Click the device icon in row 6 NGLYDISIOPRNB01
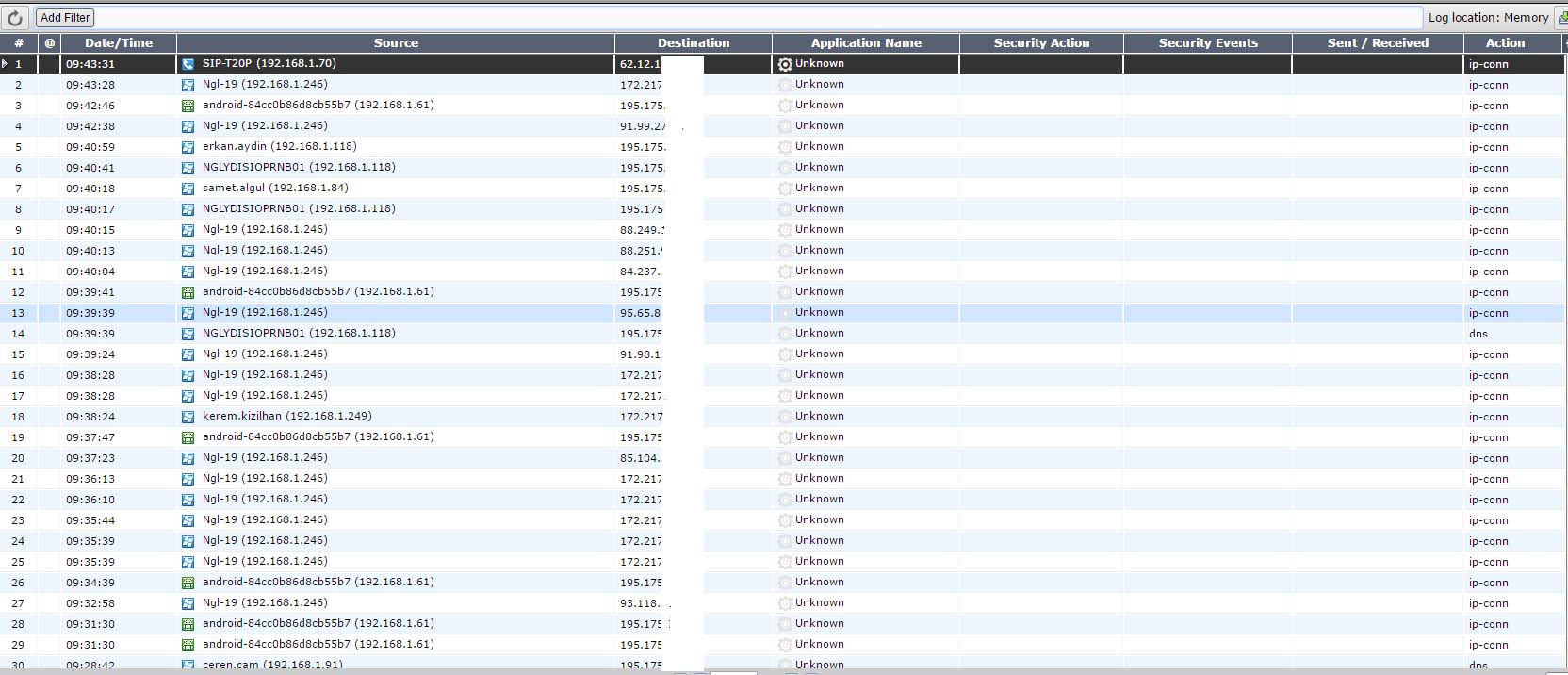Viewport: 1568px width, 675px height. (188, 168)
